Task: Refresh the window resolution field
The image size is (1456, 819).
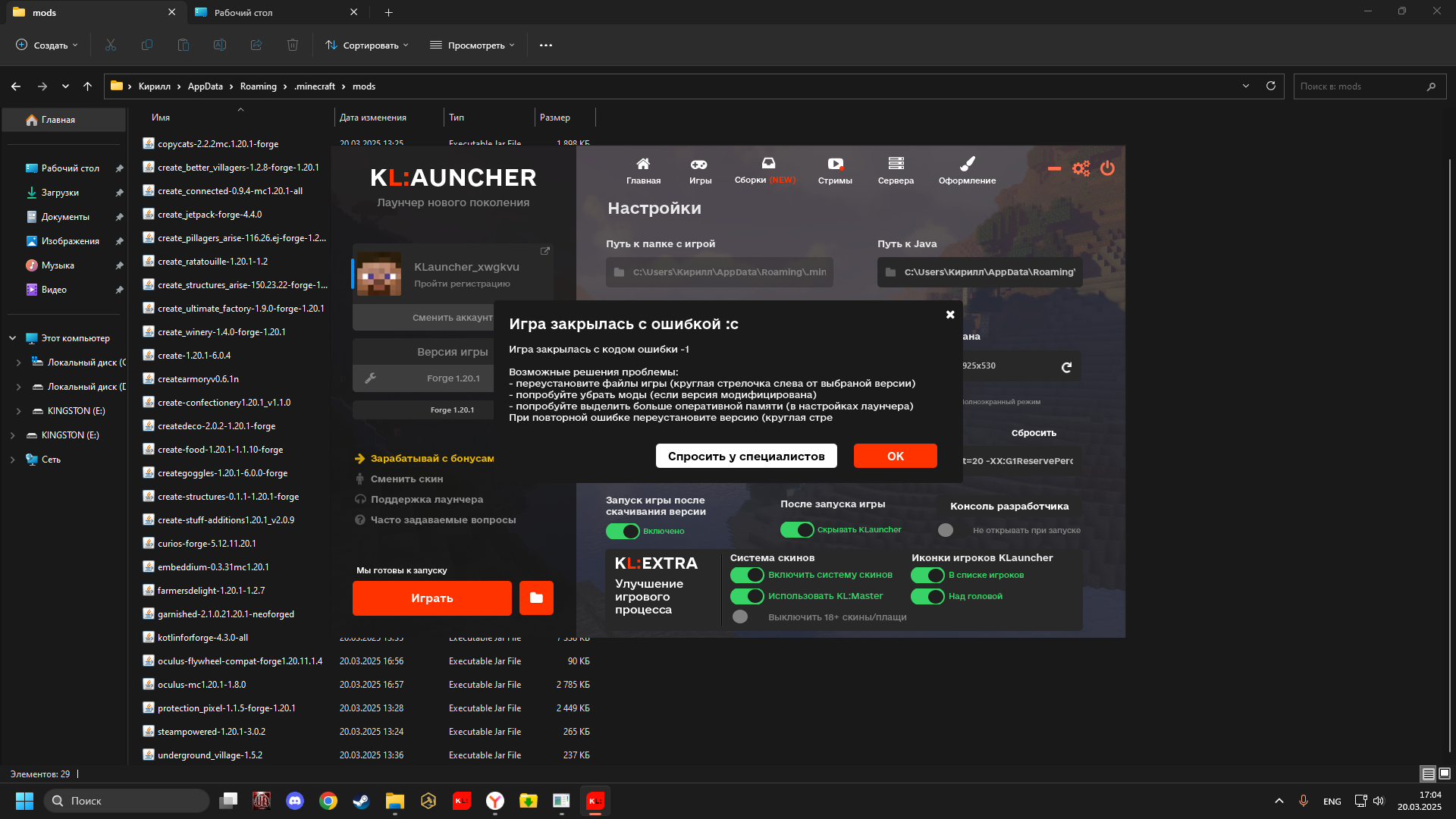Action: [1066, 367]
